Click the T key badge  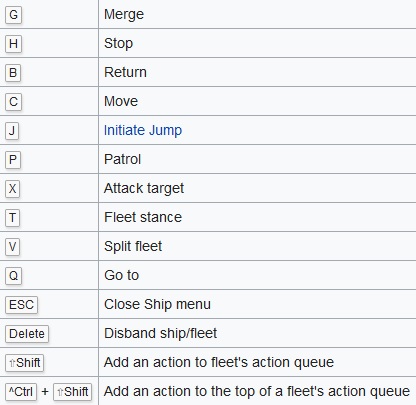click(13, 218)
